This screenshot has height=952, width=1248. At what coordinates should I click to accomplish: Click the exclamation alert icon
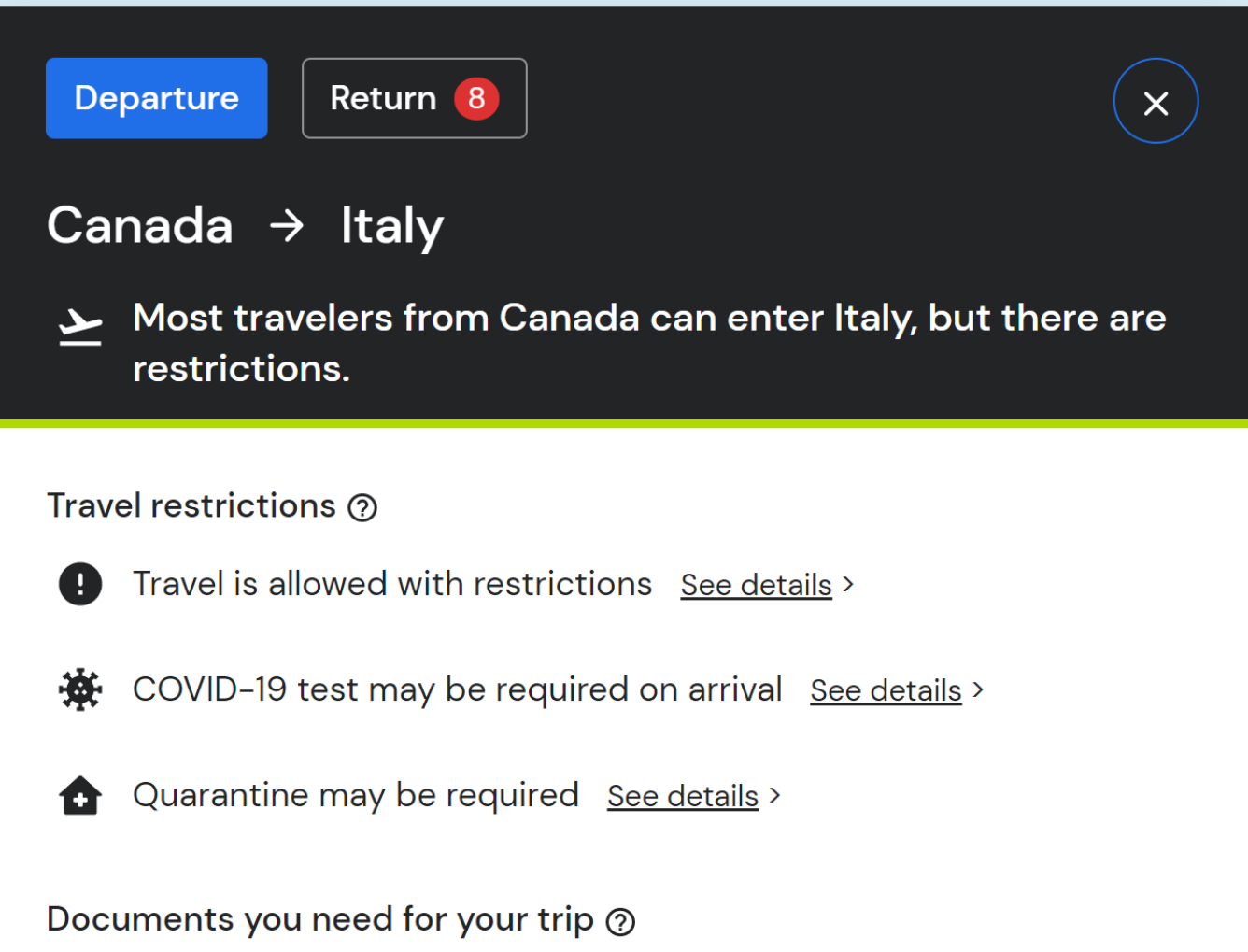pyautogui.click(x=80, y=584)
